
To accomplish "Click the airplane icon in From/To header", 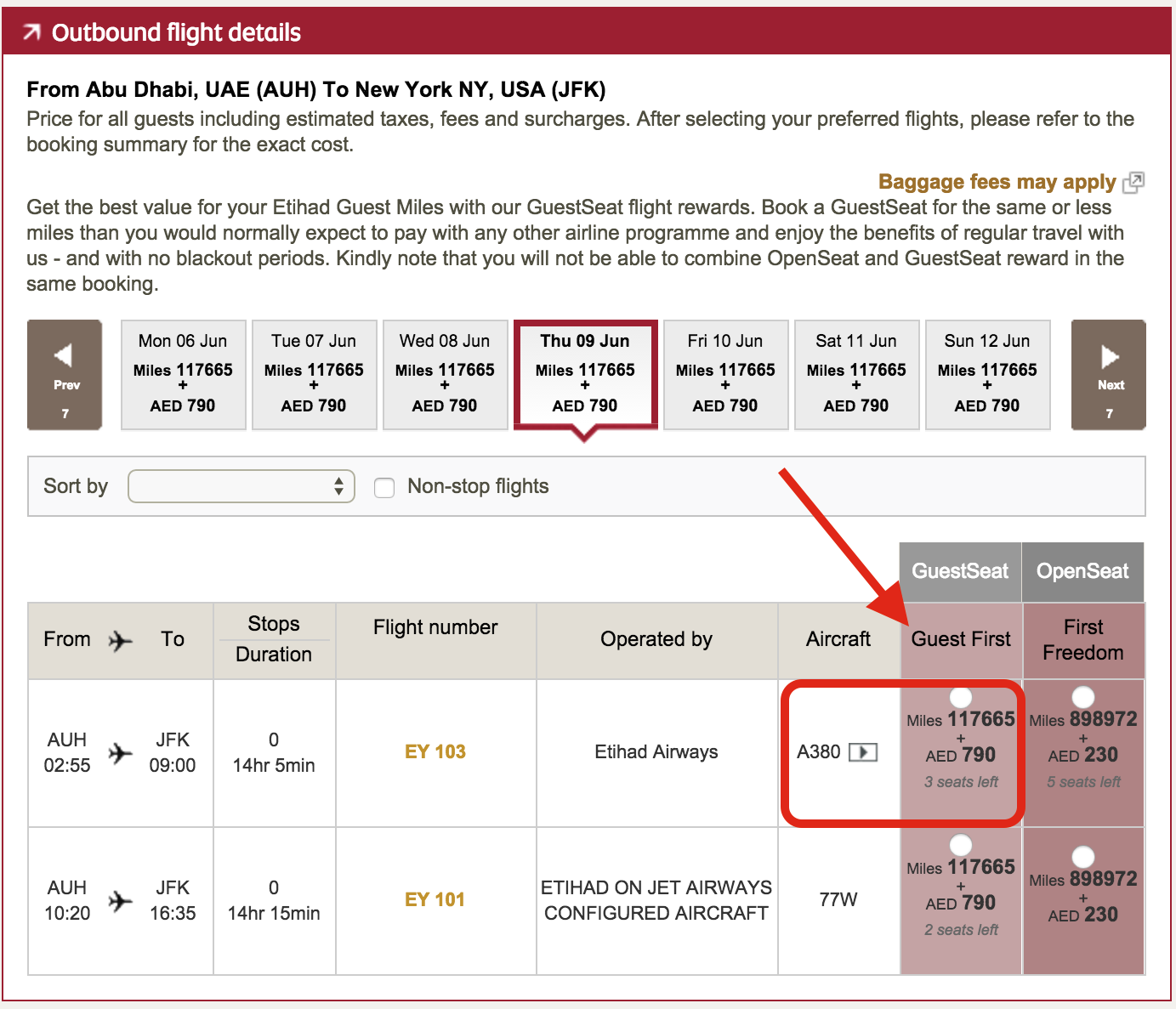I will (121, 640).
